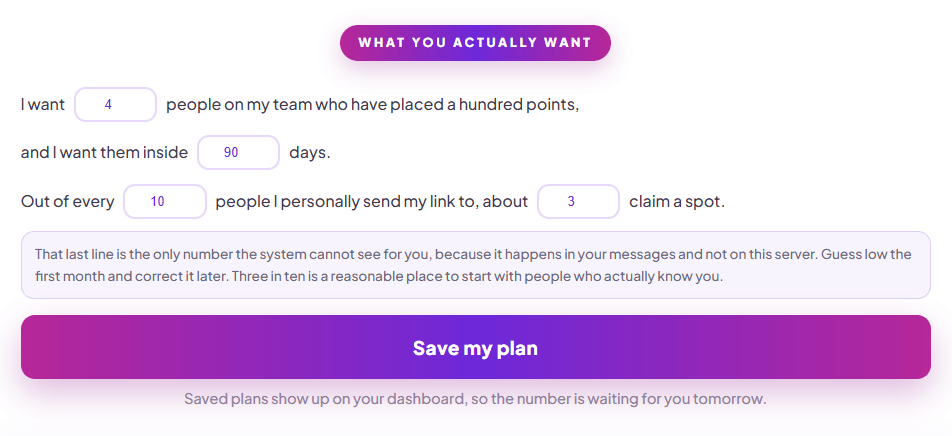952x436 pixels.
Task: Click the sentence starting 'That last line'
Action: [426, 254]
